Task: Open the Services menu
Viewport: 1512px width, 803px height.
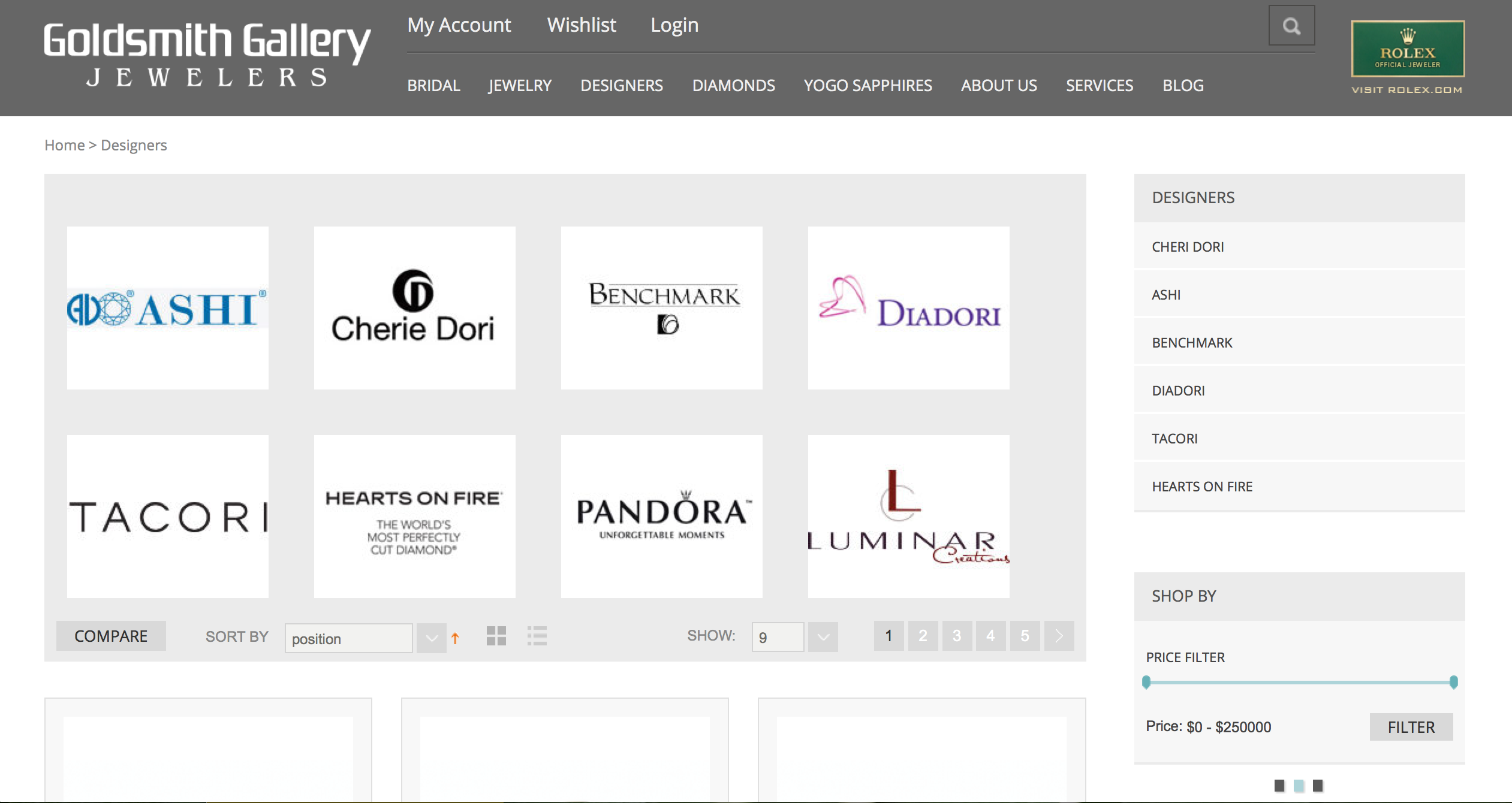Action: pos(1099,86)
